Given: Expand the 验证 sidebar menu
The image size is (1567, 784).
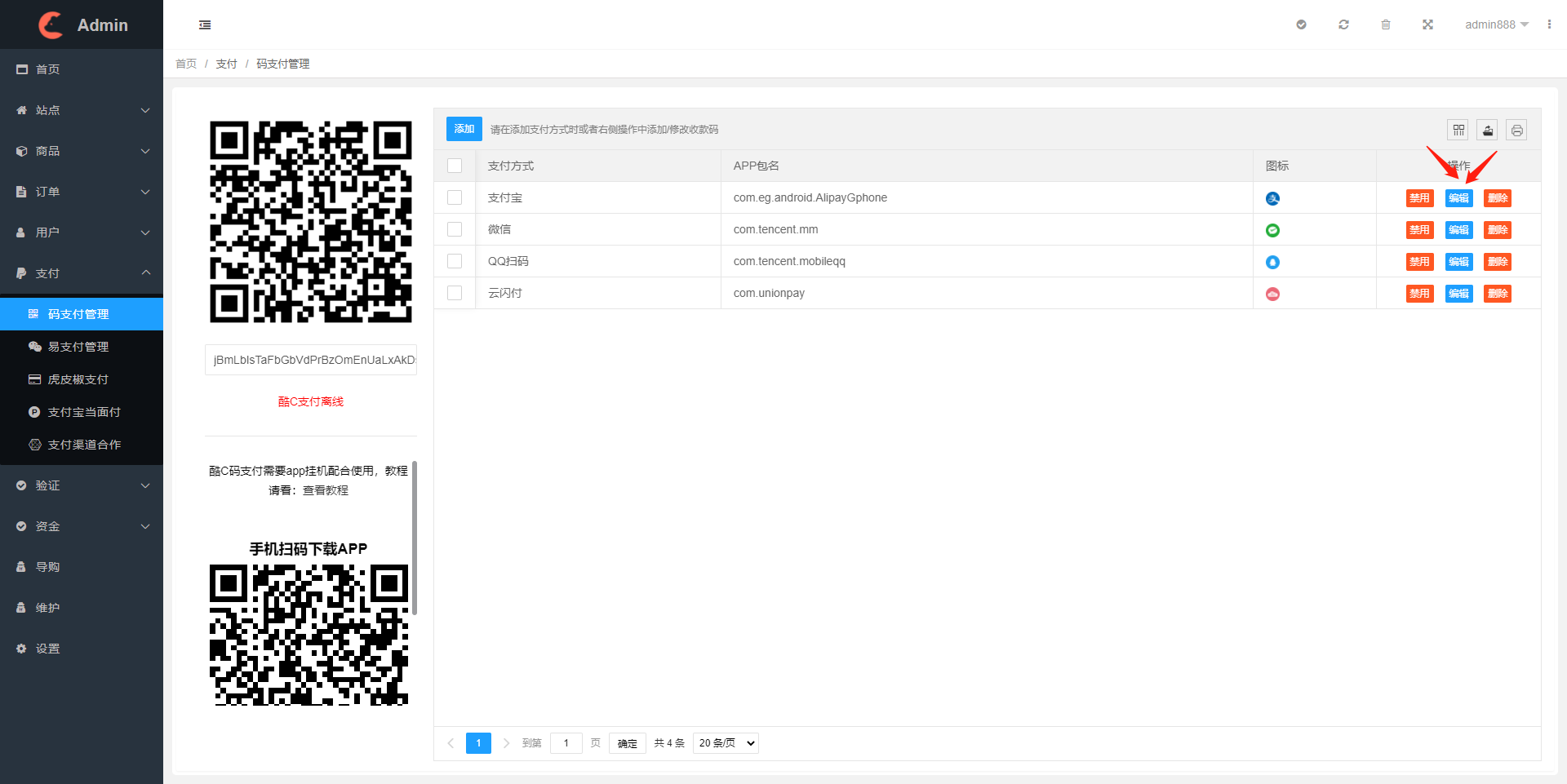Looking at the screenshot, I should [x=82, y=485].
